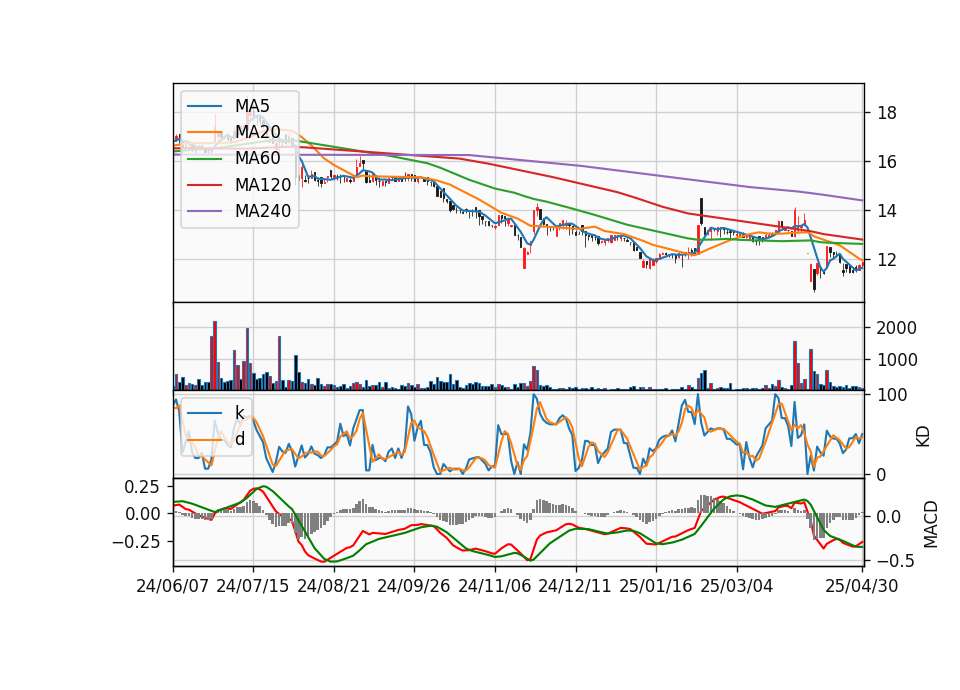Click the MA5 legend label

click(x=252, y=106)
